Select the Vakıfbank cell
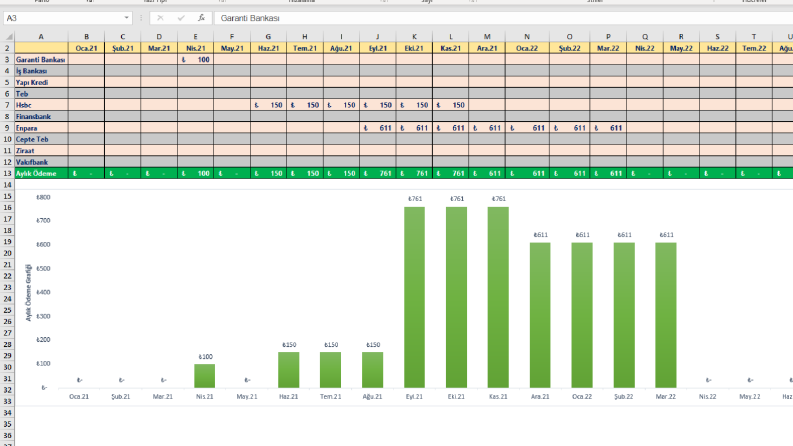Image resolution: width=793 pixels, height=446 pixels. 41,162
